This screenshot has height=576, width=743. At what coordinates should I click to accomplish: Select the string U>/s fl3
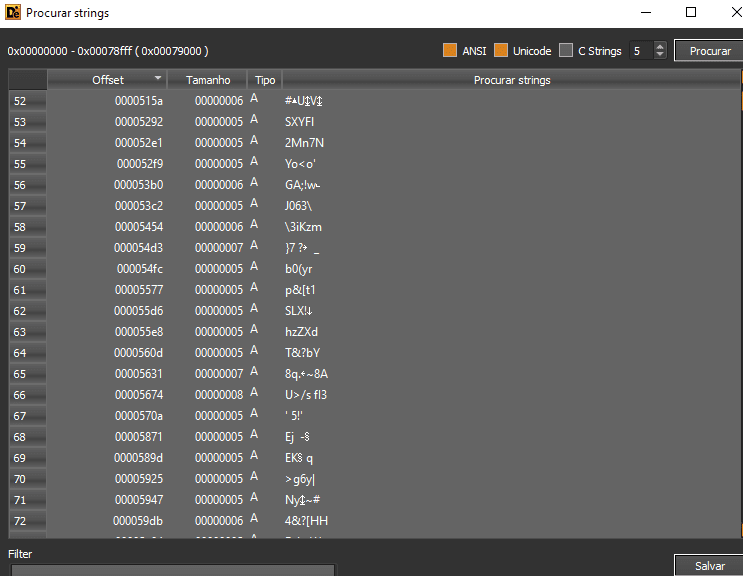(306, 395)
